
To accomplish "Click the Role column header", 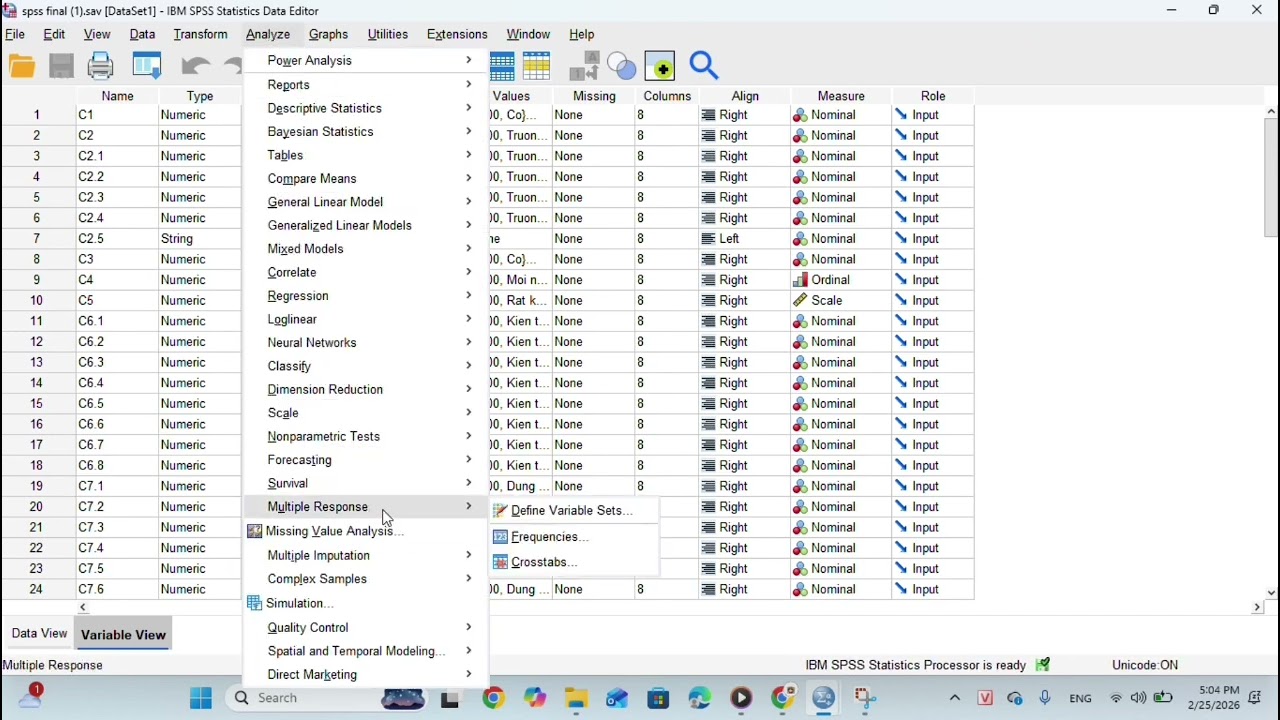I will pyautogui.click(x=933, y=96).
